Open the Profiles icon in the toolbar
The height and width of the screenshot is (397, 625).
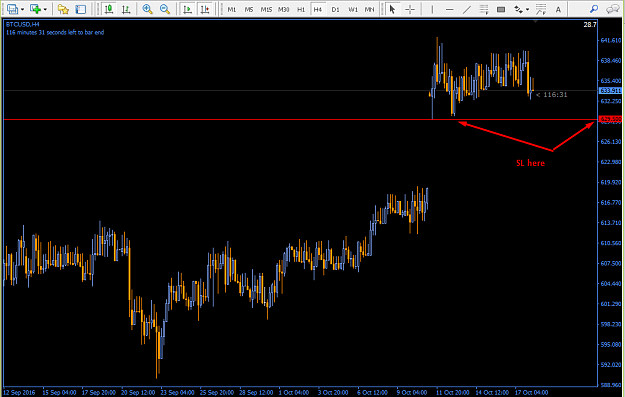[12, 9]
